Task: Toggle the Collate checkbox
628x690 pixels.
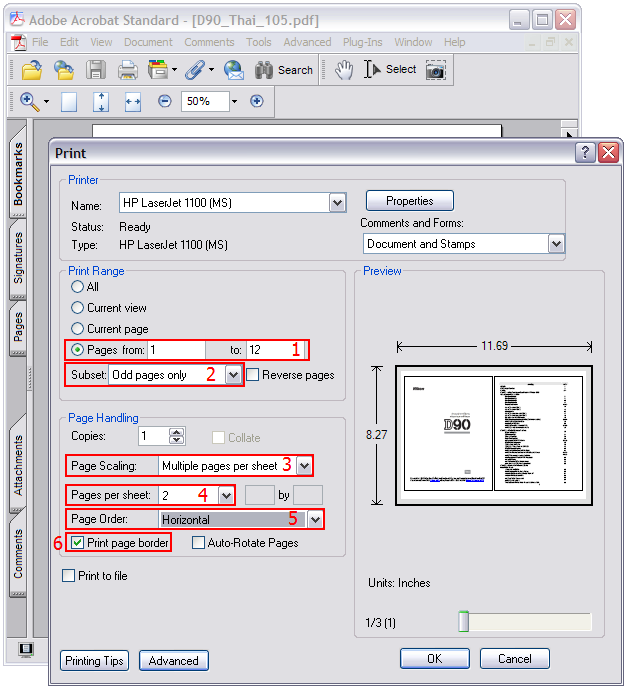Action: (218, 437)
